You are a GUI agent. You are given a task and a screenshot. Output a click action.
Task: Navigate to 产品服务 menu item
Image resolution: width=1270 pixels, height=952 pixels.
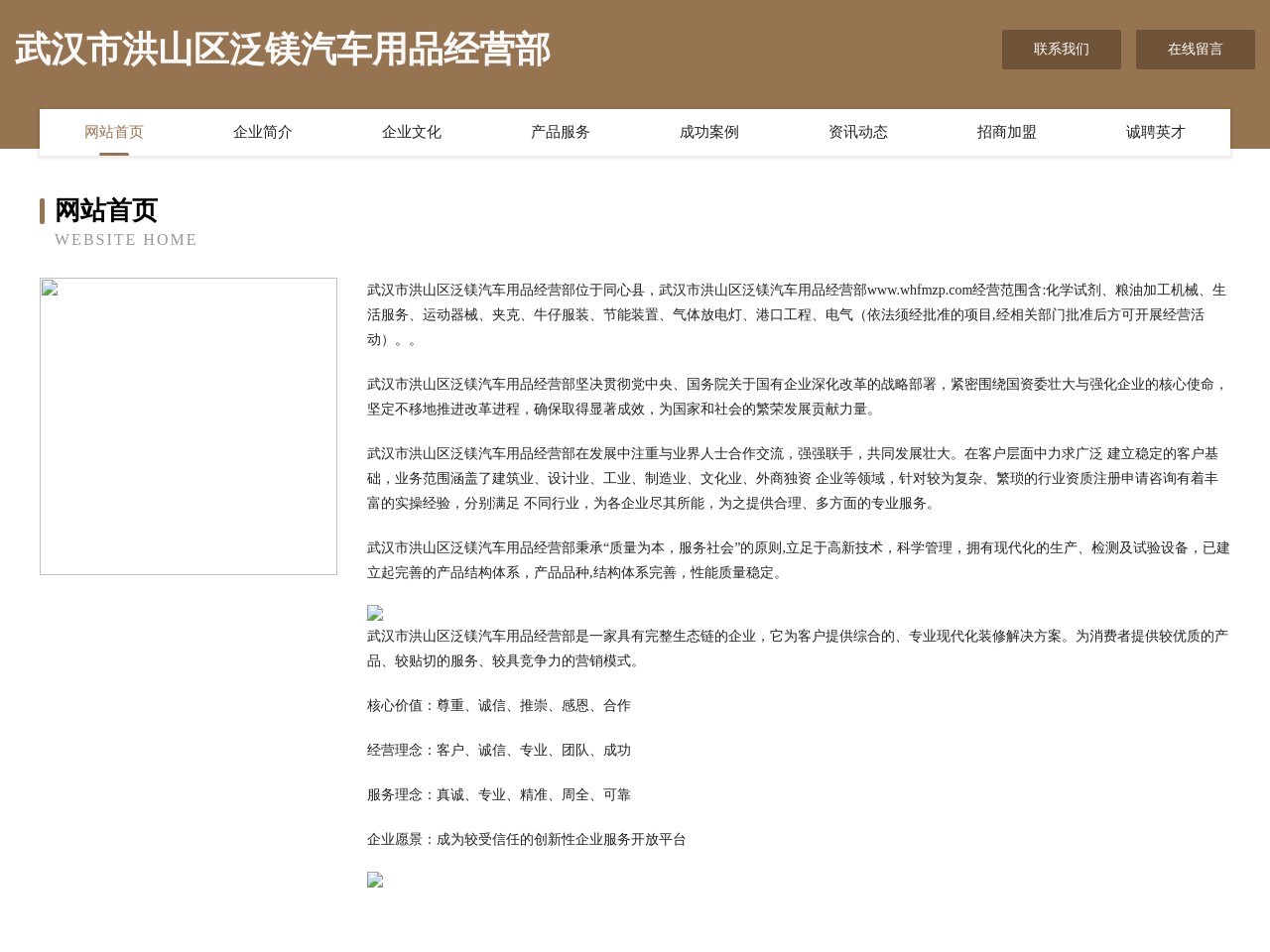(x=561, y=132)
